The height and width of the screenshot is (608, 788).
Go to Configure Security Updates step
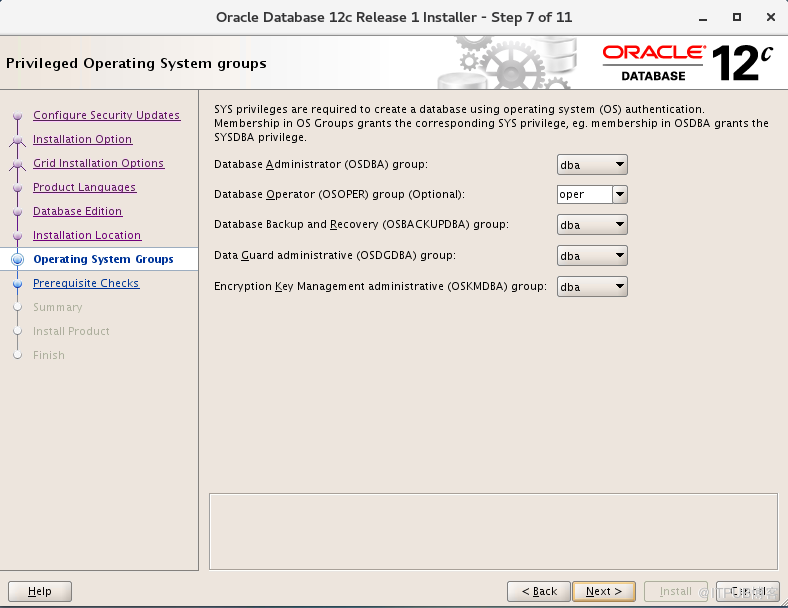pyautogui.click(x=107, y=115)
